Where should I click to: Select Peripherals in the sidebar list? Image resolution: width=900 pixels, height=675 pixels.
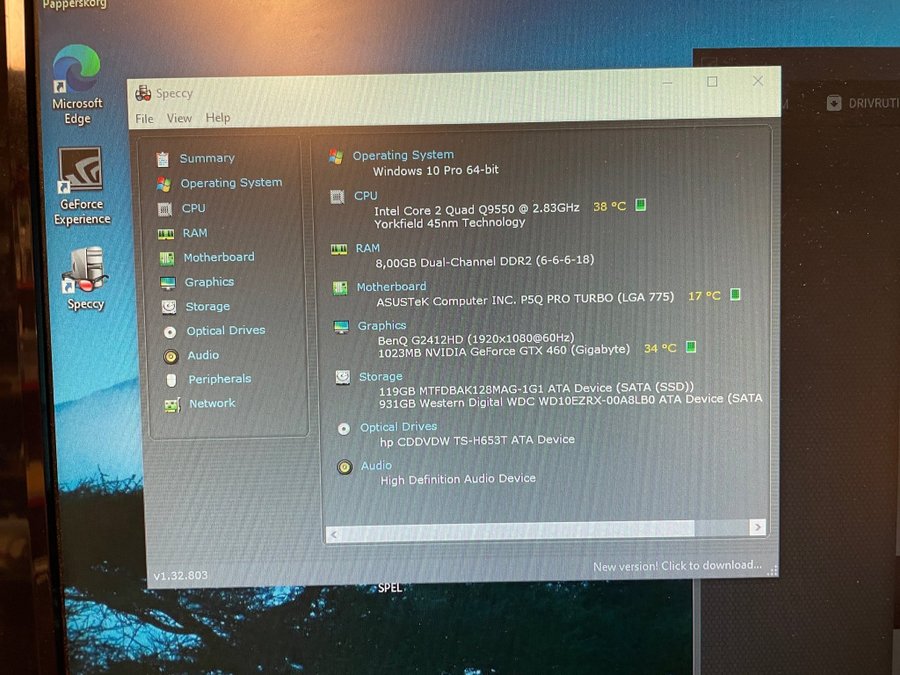pyautogui.click(x=220, y=379)
